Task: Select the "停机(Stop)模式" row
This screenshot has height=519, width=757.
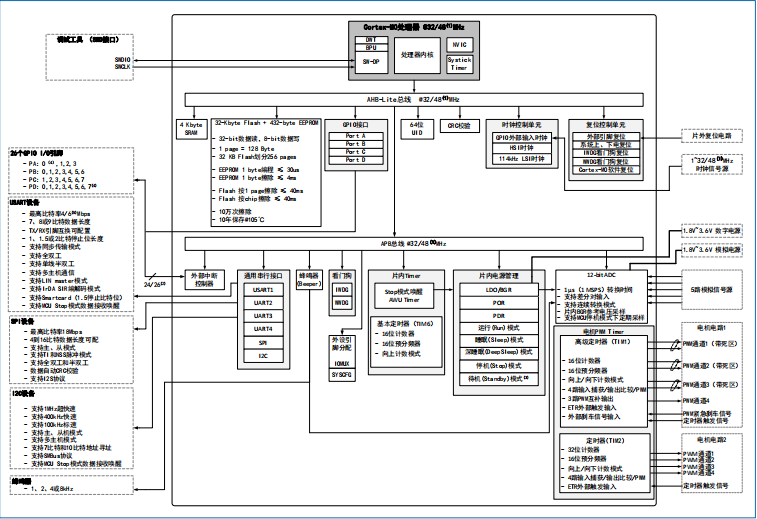Action: (499, 365)
